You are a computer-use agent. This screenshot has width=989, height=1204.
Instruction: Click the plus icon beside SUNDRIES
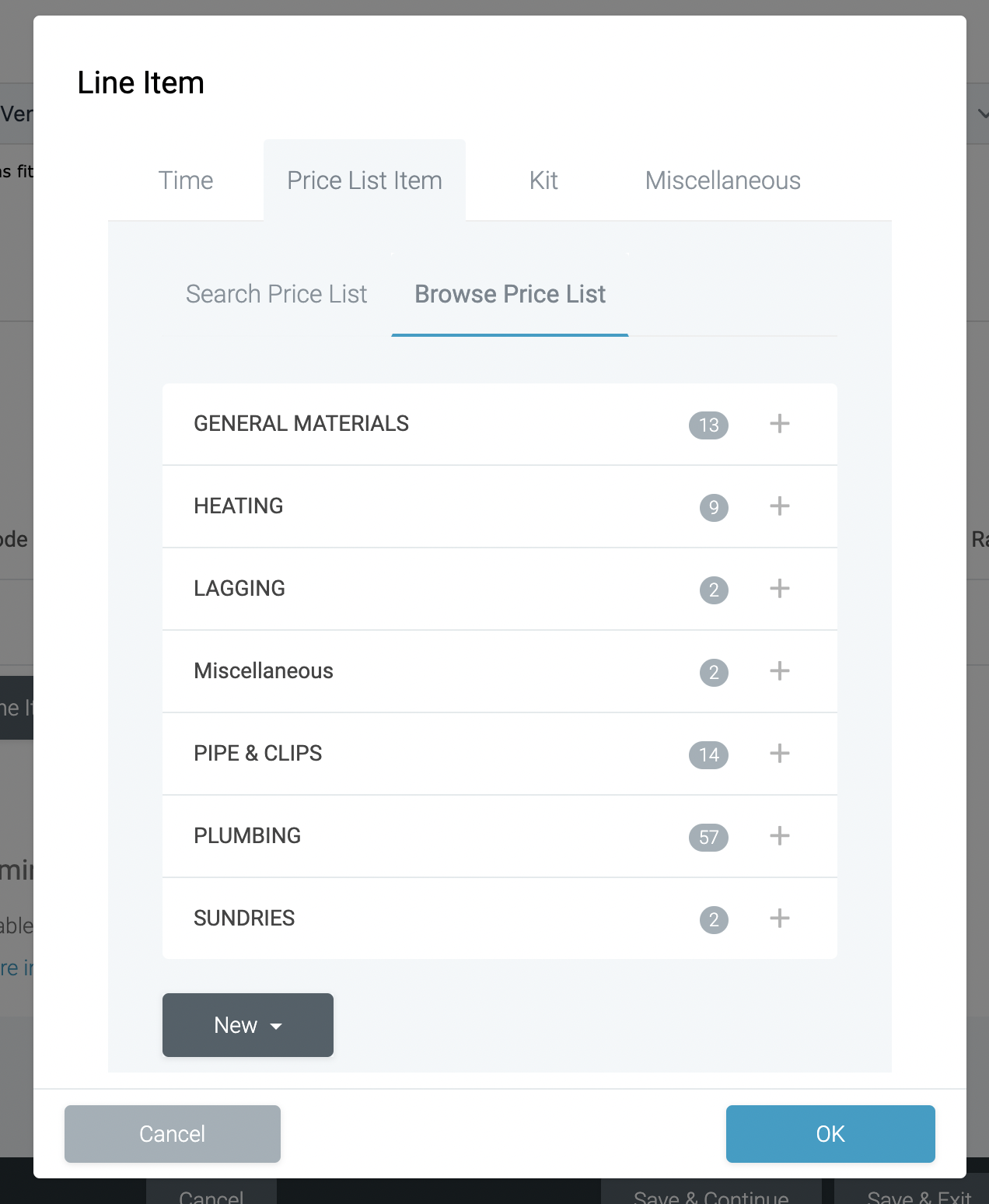779,919
